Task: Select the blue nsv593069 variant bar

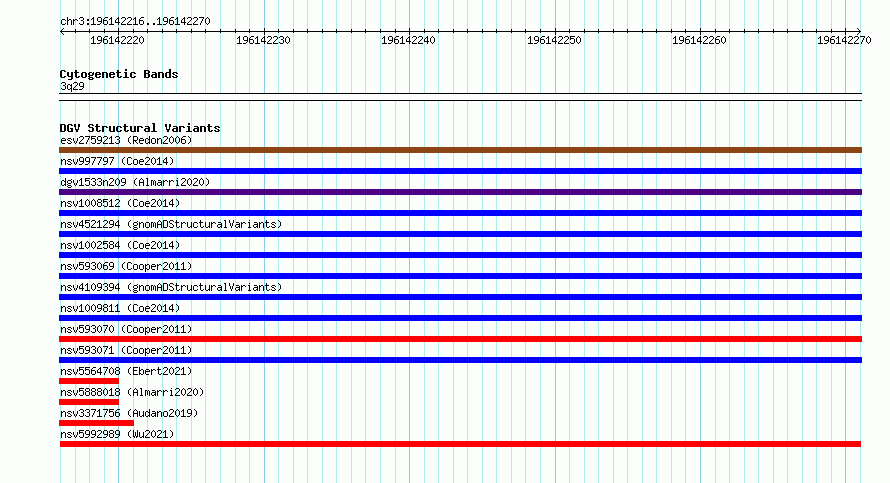Action: point(460,276)
